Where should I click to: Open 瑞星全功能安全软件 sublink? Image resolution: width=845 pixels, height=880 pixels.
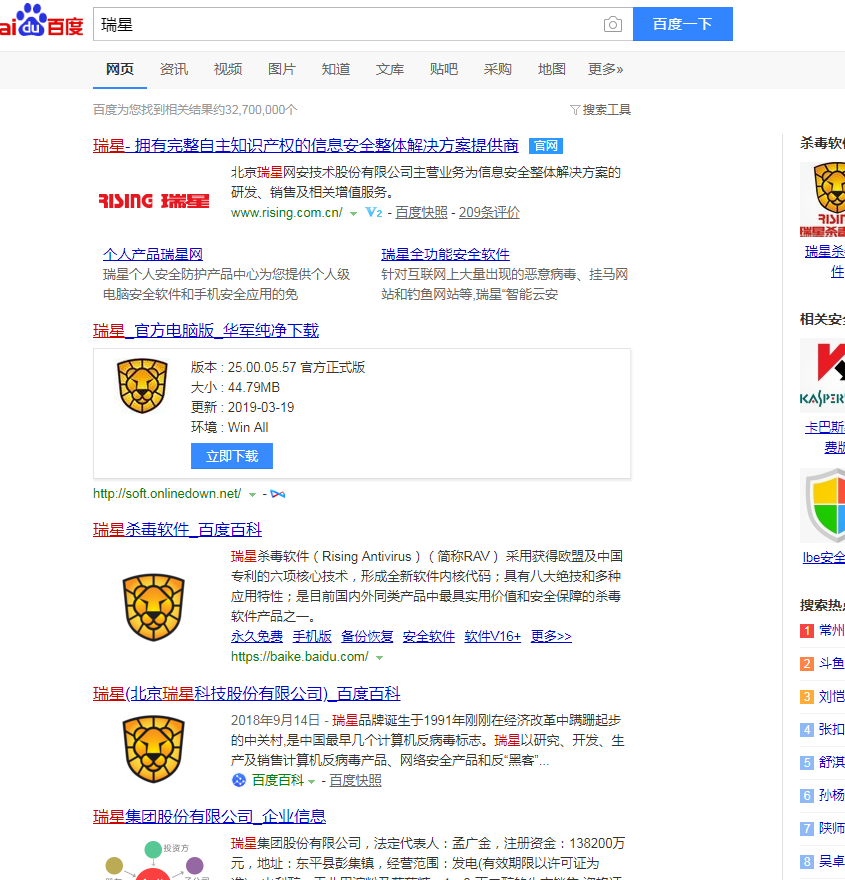coord(446,254)
